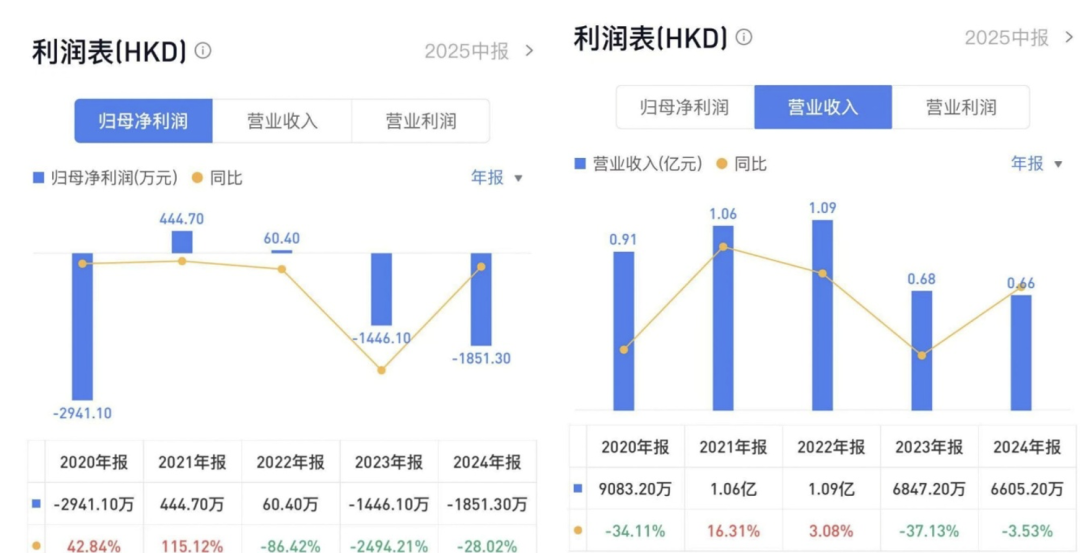Click the info icon beside the right 利润表(HKD) title
Image resolution: width=1080 pixels, height=553 pixels.
(x=744, y=37)
